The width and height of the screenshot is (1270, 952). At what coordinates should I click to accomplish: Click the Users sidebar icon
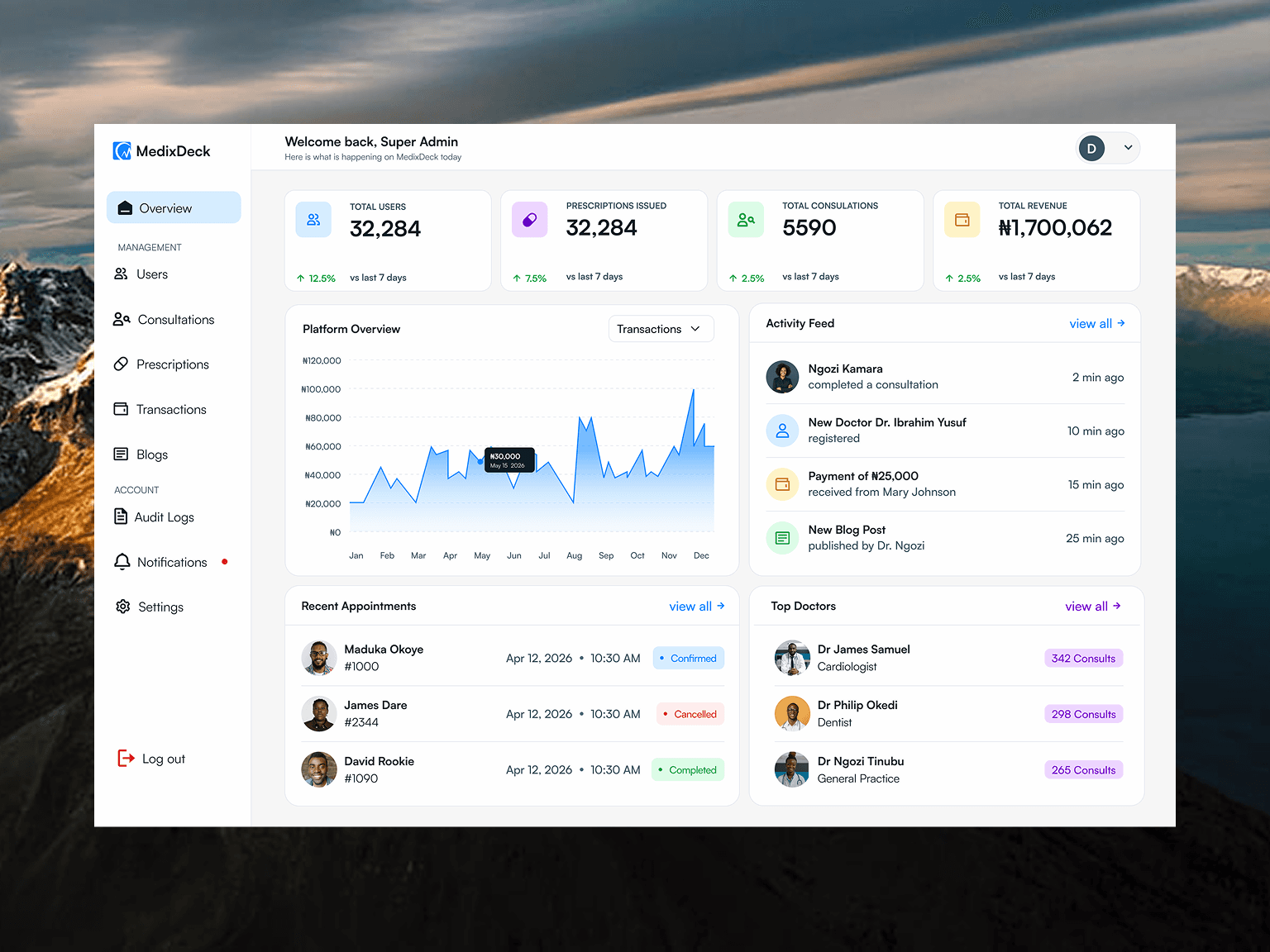pos(121,274)
